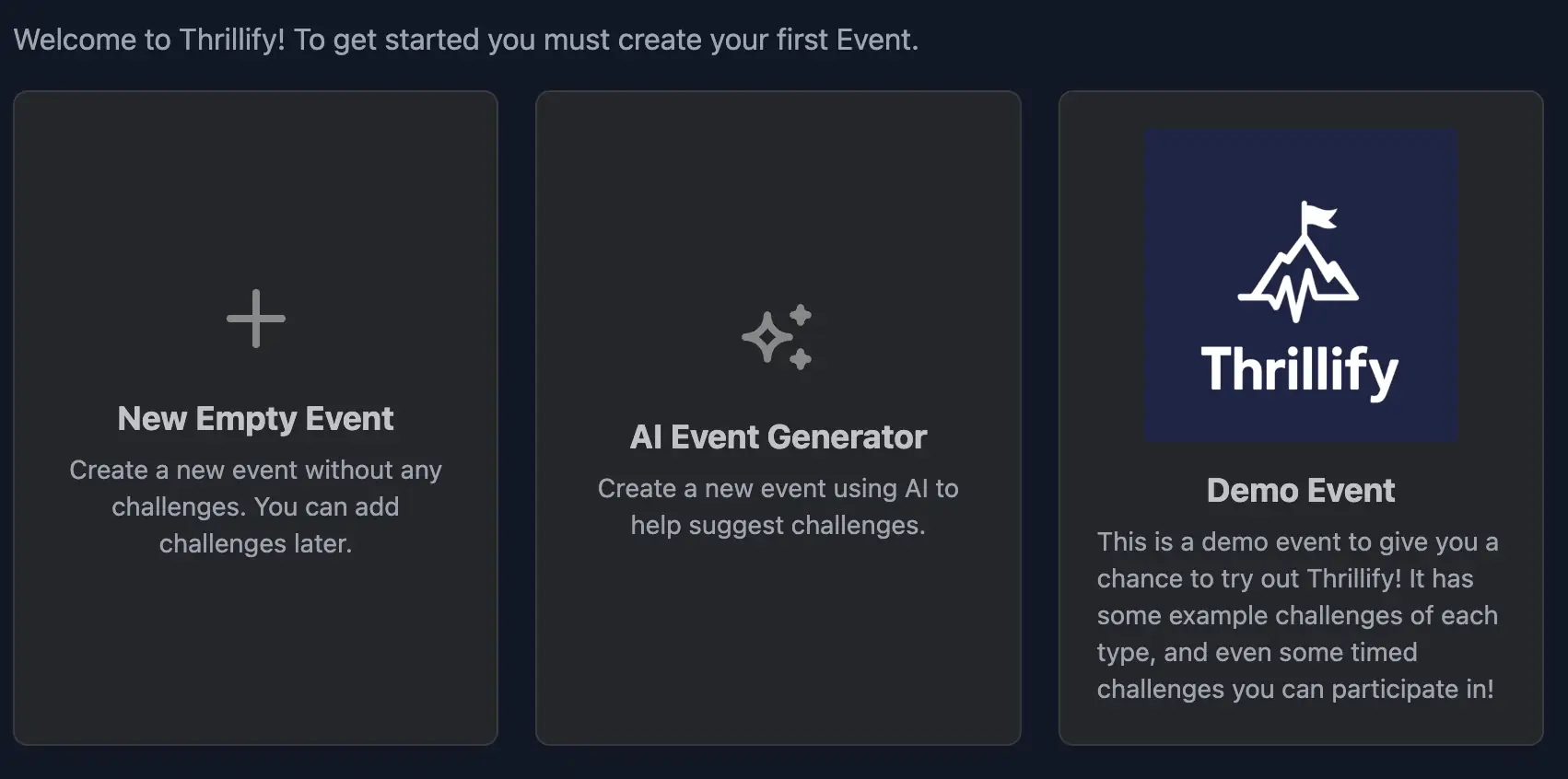The height and width of the screenshot is (779, 1568).
Task: Click the New Empty Event description text
Action: [255, 506]
